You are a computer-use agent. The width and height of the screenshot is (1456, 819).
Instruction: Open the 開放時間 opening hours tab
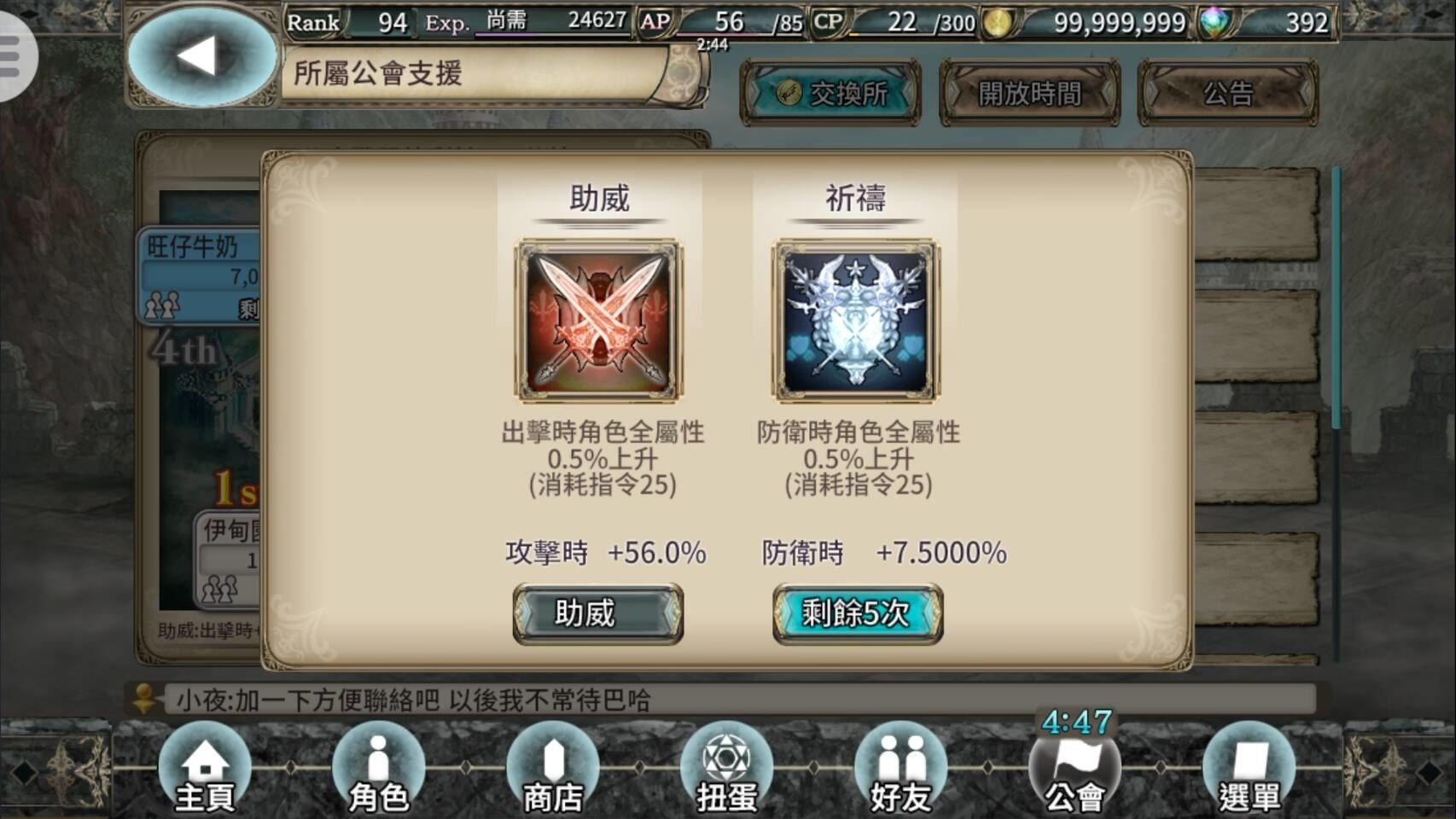[x=1030, y=93]
